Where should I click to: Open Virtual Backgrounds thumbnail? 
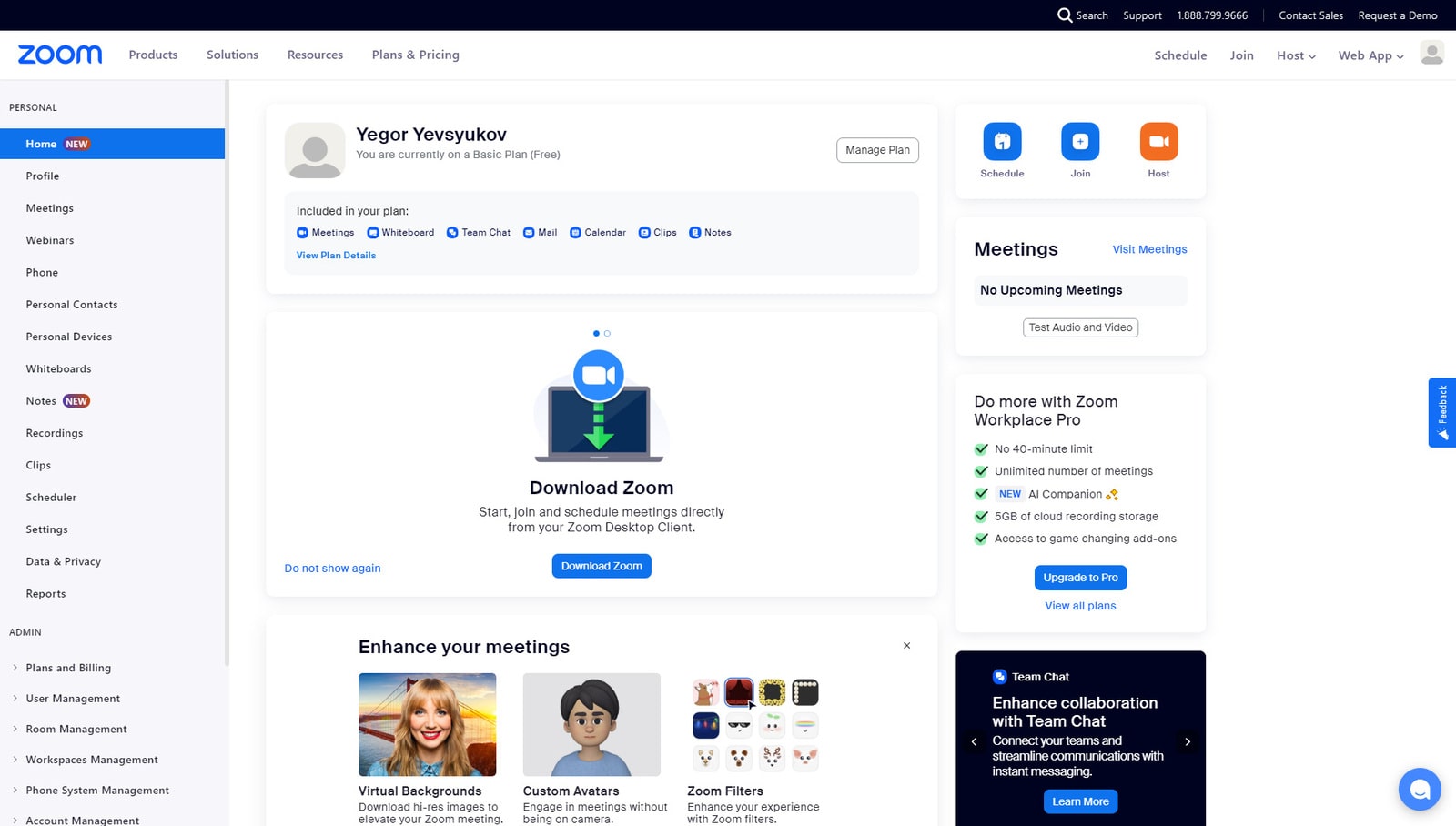[427, 724]
